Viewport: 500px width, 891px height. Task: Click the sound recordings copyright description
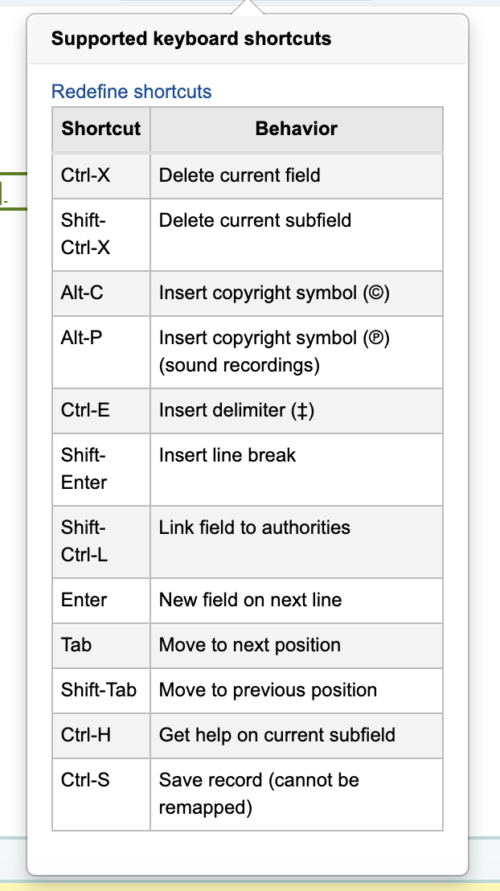pyautogui.click(x=274, y=351)
